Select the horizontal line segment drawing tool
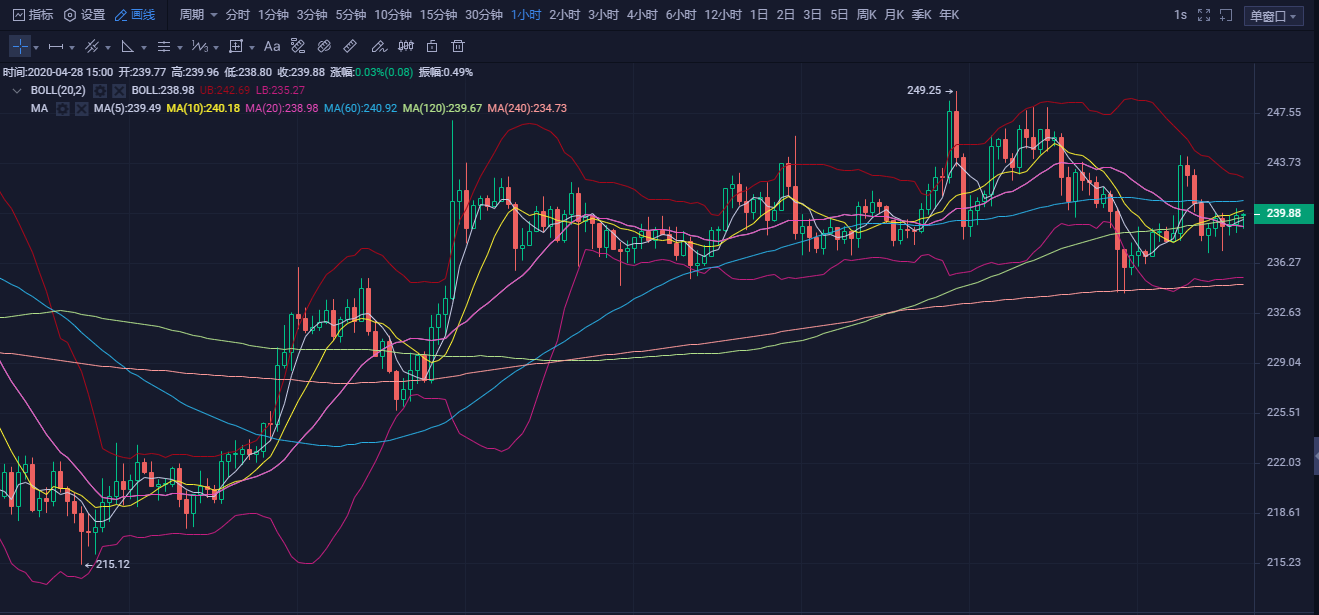1319x615 pixels. coord(56,46)
